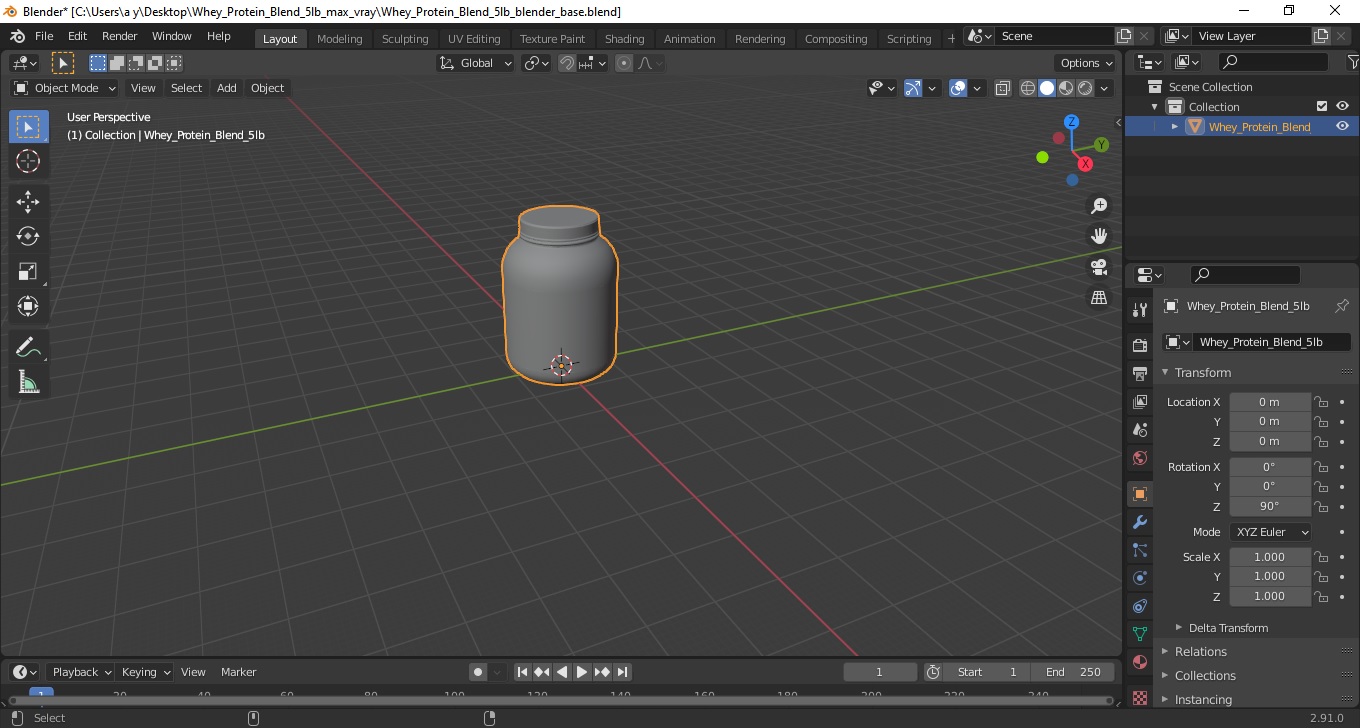Activate the Cursor tool
Viewport: 1360px width, 728px height.
click(x=28, y=161)
